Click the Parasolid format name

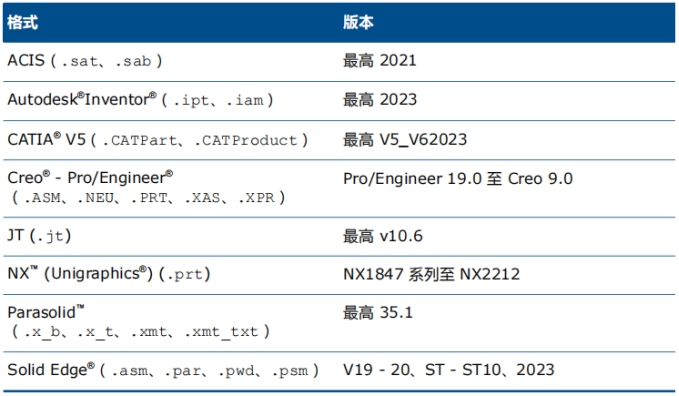(x=46, y=312)
